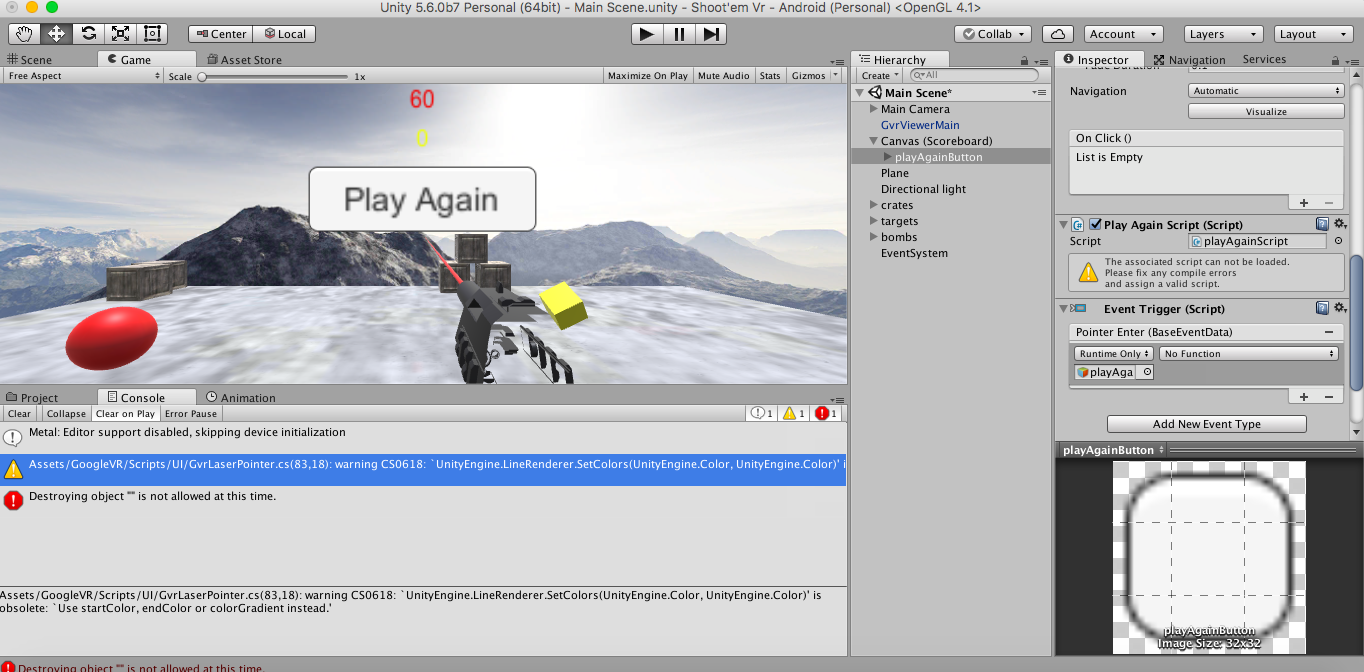1364x672 pixels.
Task: Click the Add New Event Type button
Action: pyautogui.click(x=1206, y=424)
